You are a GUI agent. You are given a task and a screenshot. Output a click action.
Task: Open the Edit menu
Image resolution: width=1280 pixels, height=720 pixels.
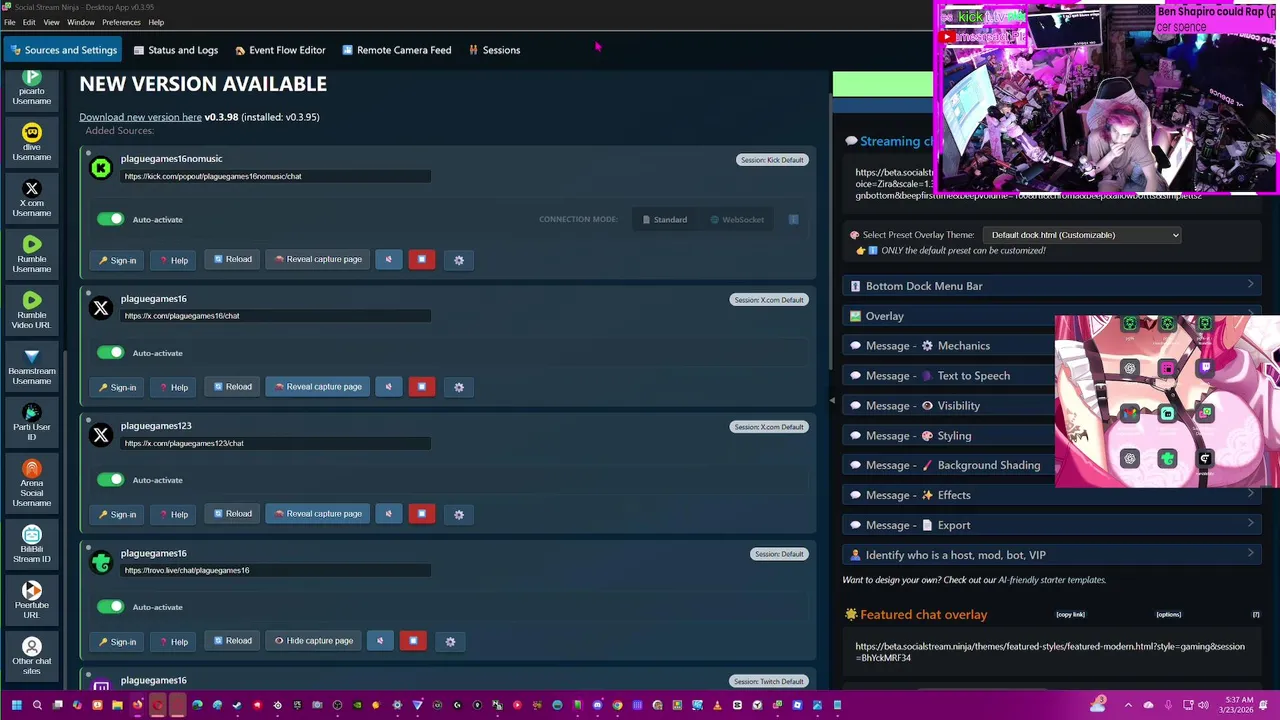29,22
